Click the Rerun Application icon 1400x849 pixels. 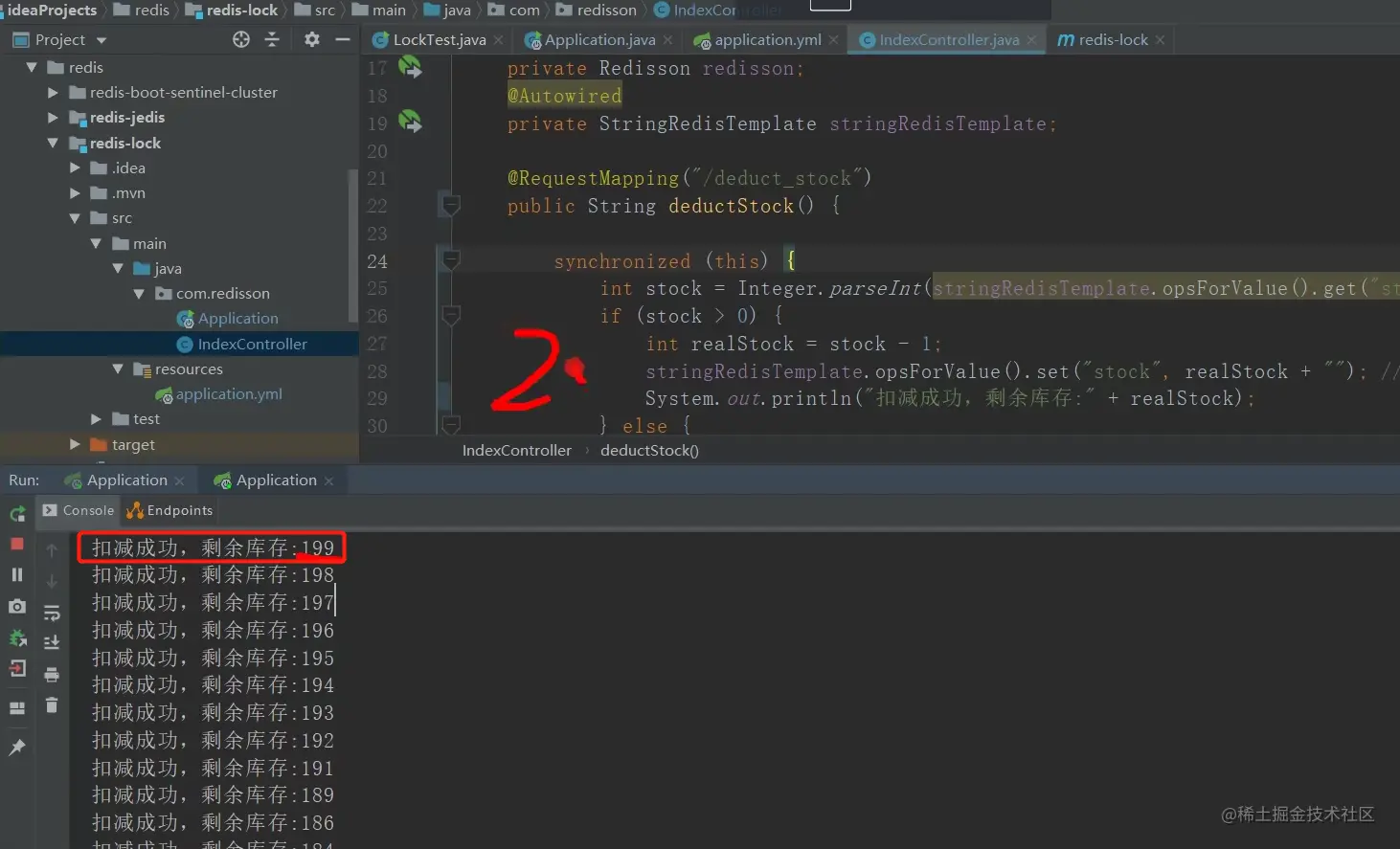point(17,514)
